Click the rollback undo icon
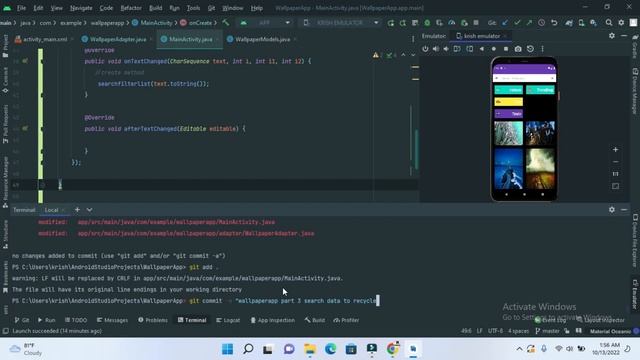The height and width of the screenshot is (360, 640). click(554, 22)
